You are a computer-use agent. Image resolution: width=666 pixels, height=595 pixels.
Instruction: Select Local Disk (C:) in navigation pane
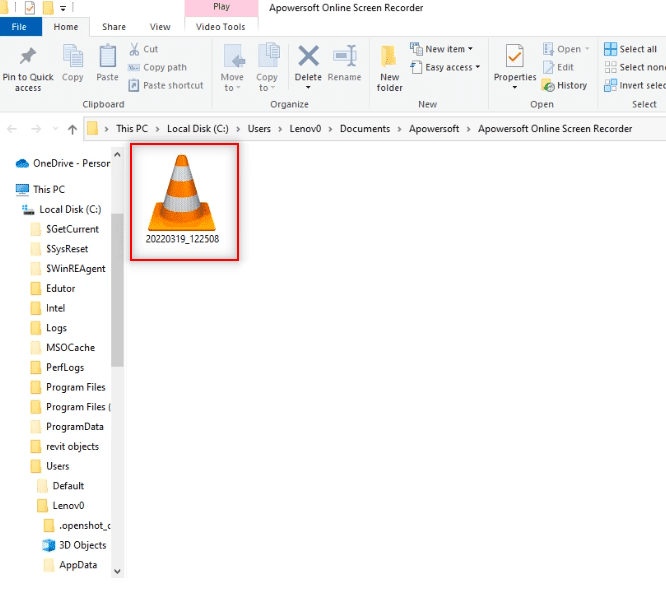coord(62,209)
